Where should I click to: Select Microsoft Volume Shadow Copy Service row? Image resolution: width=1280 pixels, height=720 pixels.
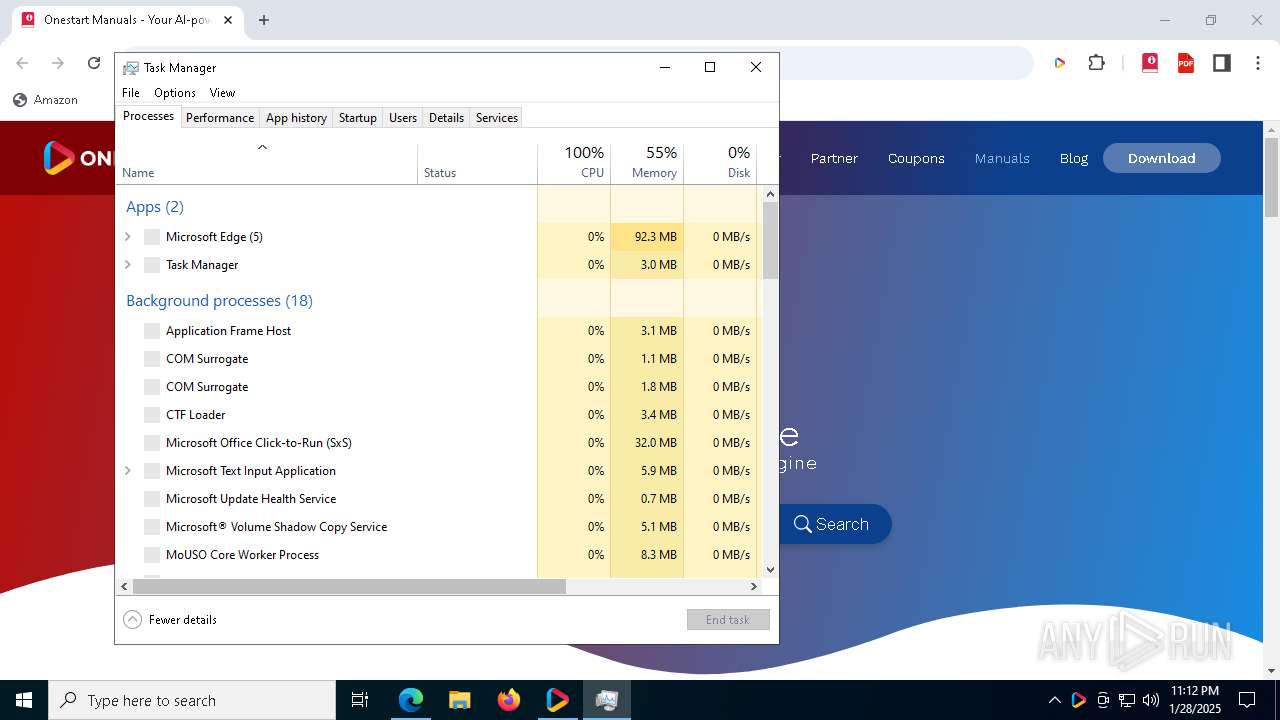tap(437, 527)
